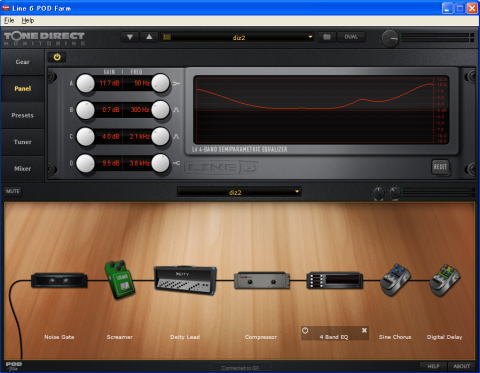
Task: Click the Delty Lead label
Action: [185, 337]
